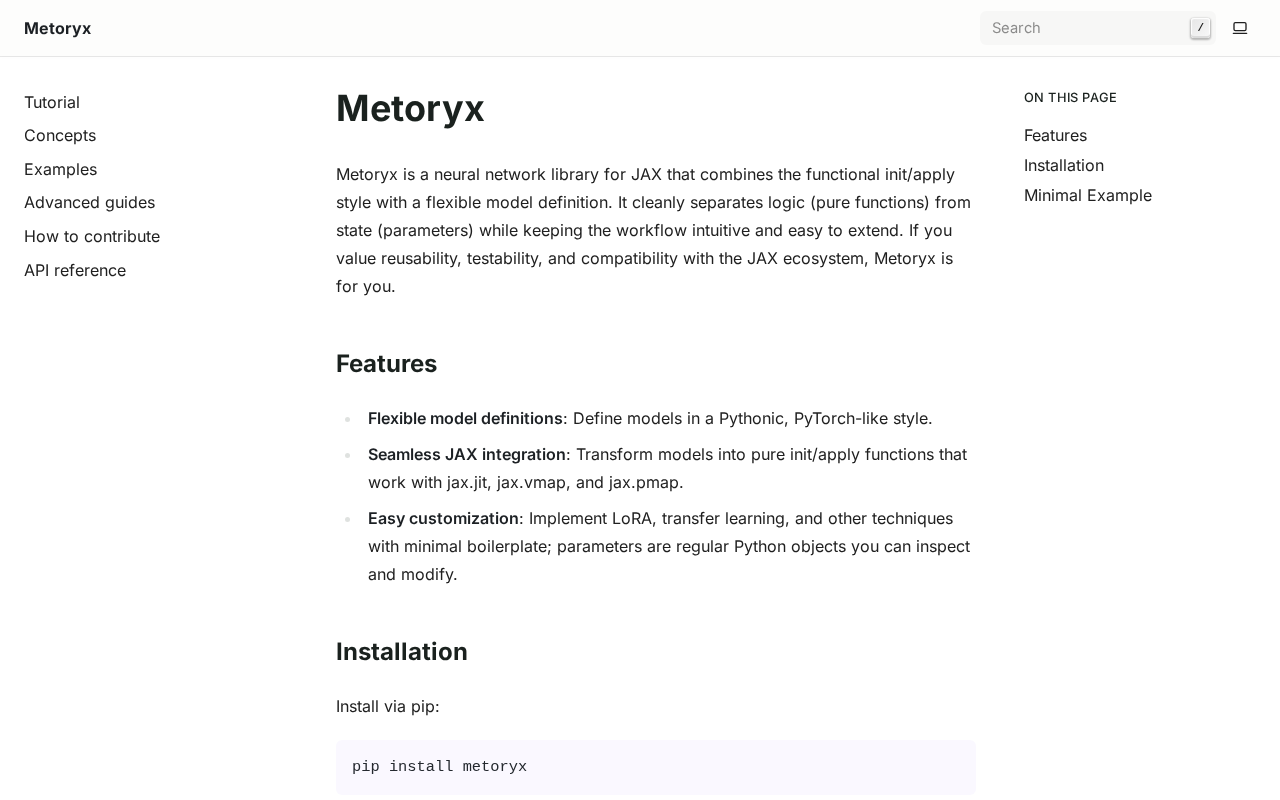Click the Installation section heading
The width and height of the screenshot is (1280, 800).
point(402,652)
